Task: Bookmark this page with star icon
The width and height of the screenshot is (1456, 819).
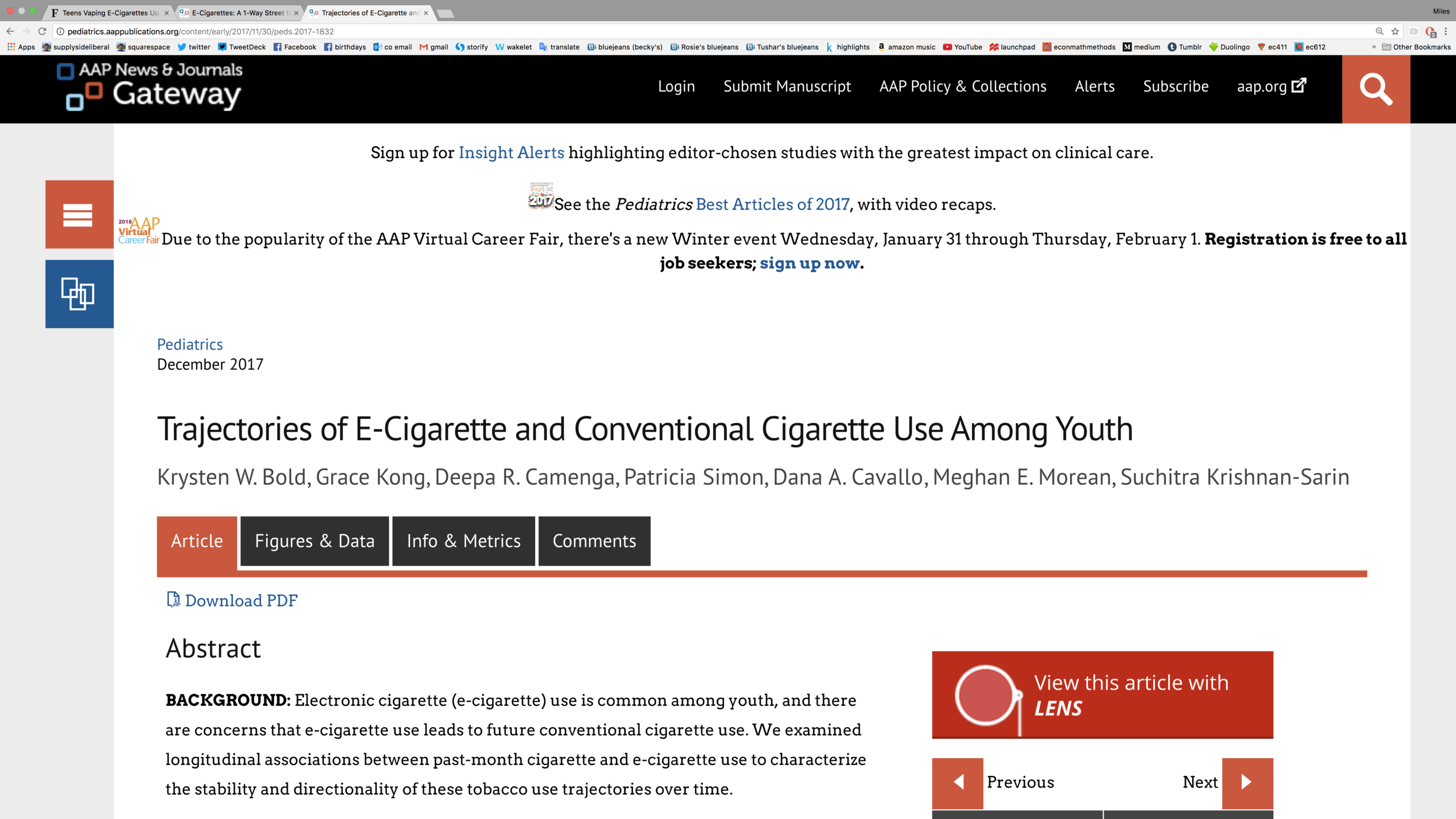Action: (1395, 31)
